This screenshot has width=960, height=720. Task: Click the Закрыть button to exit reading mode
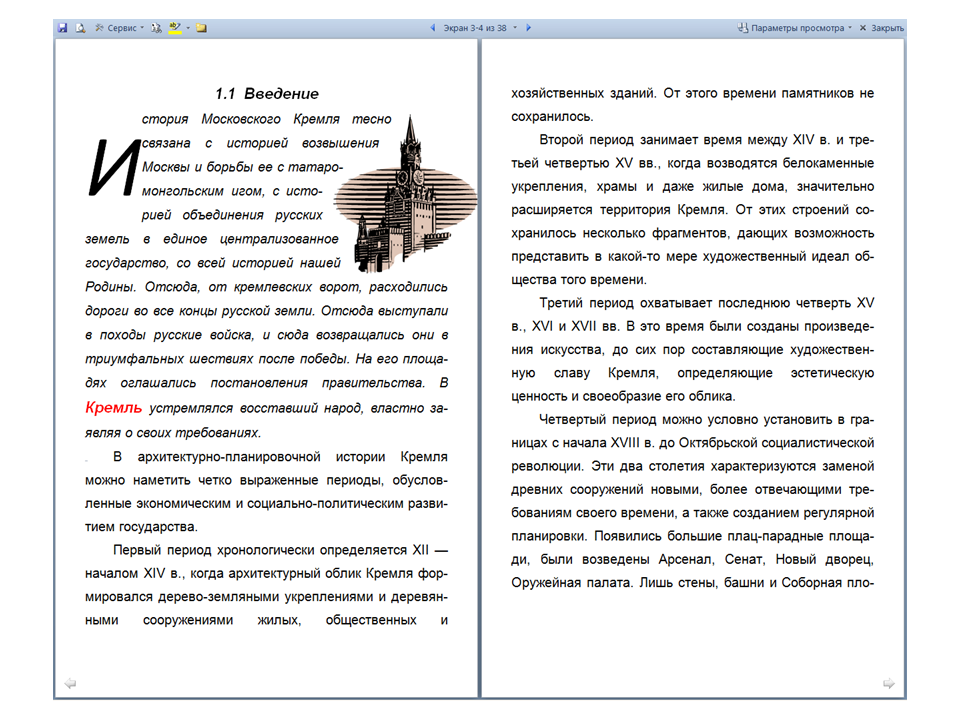tap(881, 28)
